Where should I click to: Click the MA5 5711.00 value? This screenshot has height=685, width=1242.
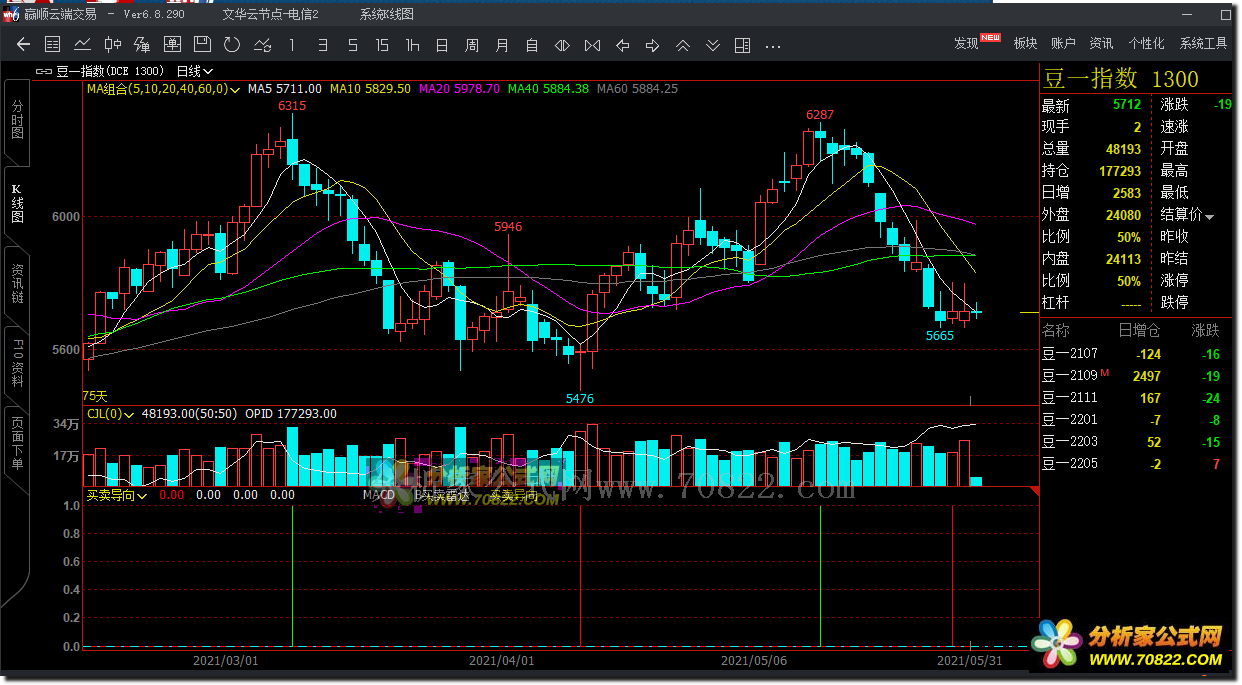tap(285, 88)
